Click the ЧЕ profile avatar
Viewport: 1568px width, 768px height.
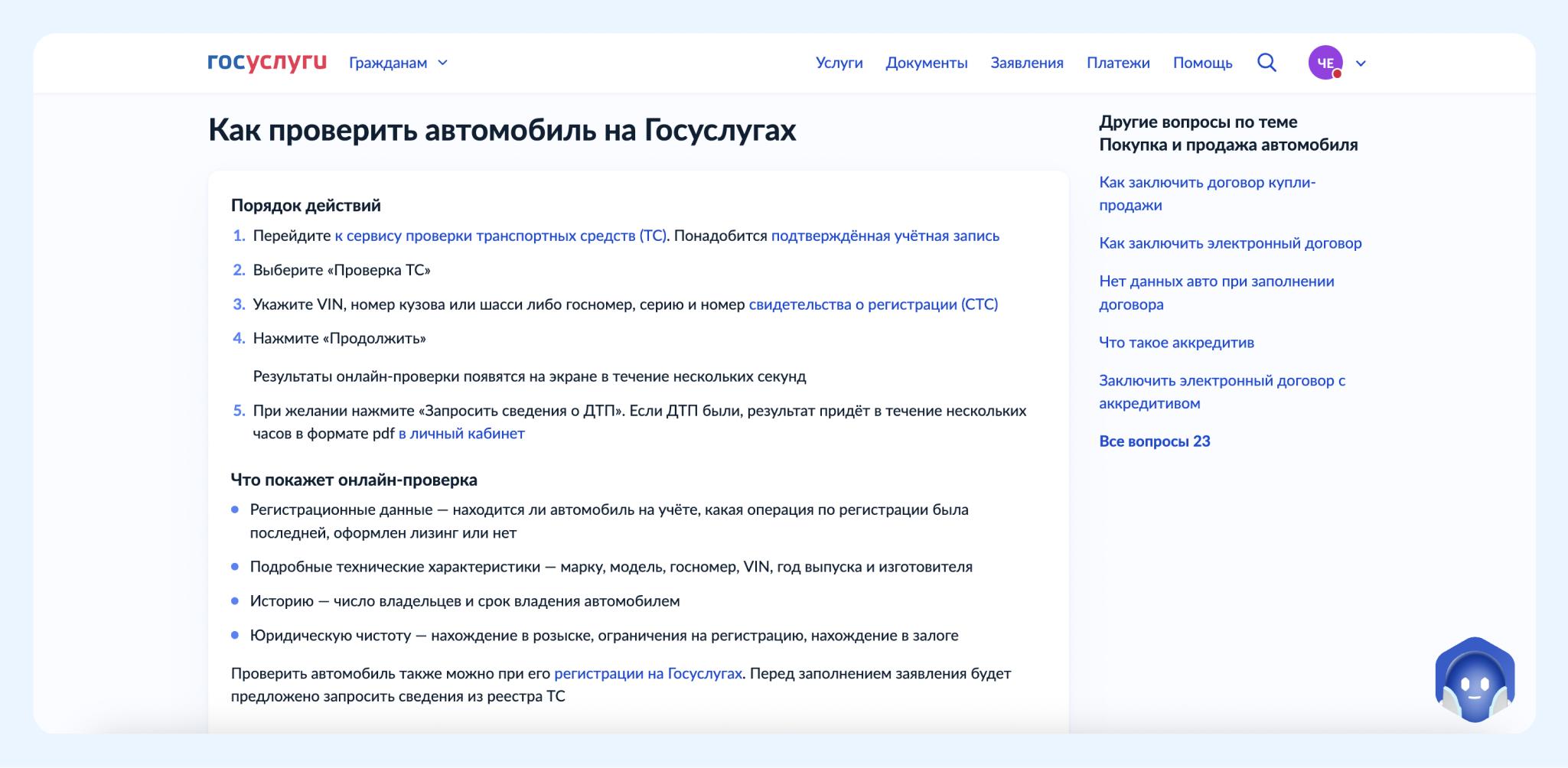point(1325,63)
